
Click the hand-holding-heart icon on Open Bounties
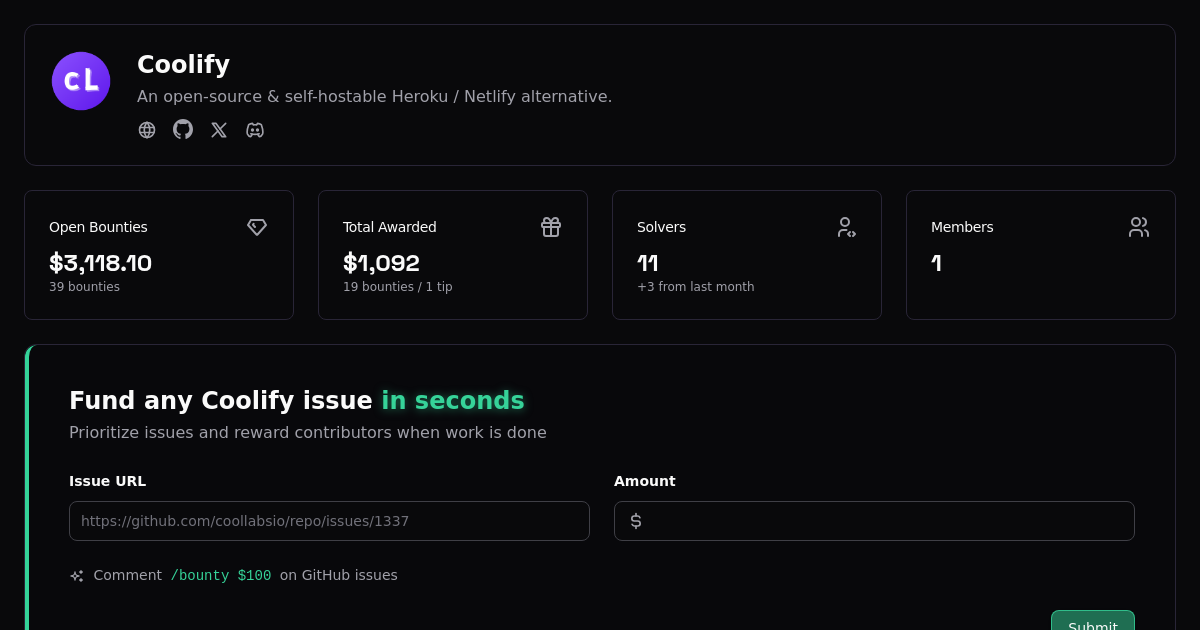point(257,227)
